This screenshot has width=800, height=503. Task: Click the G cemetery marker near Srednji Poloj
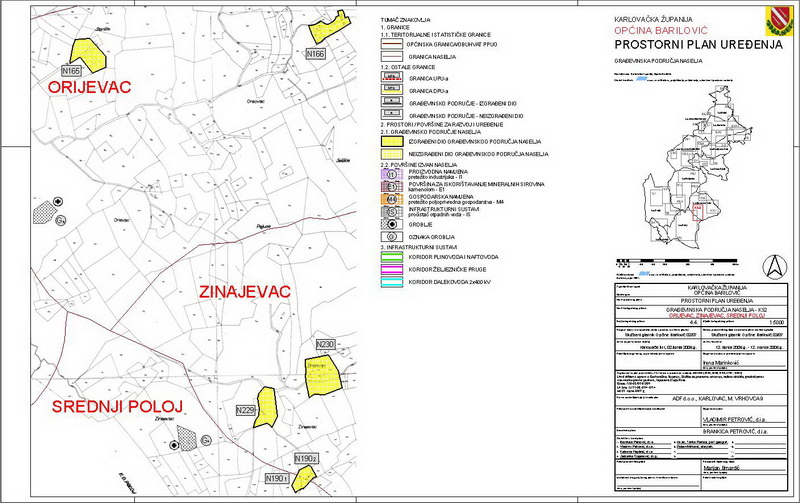point(205,440)
